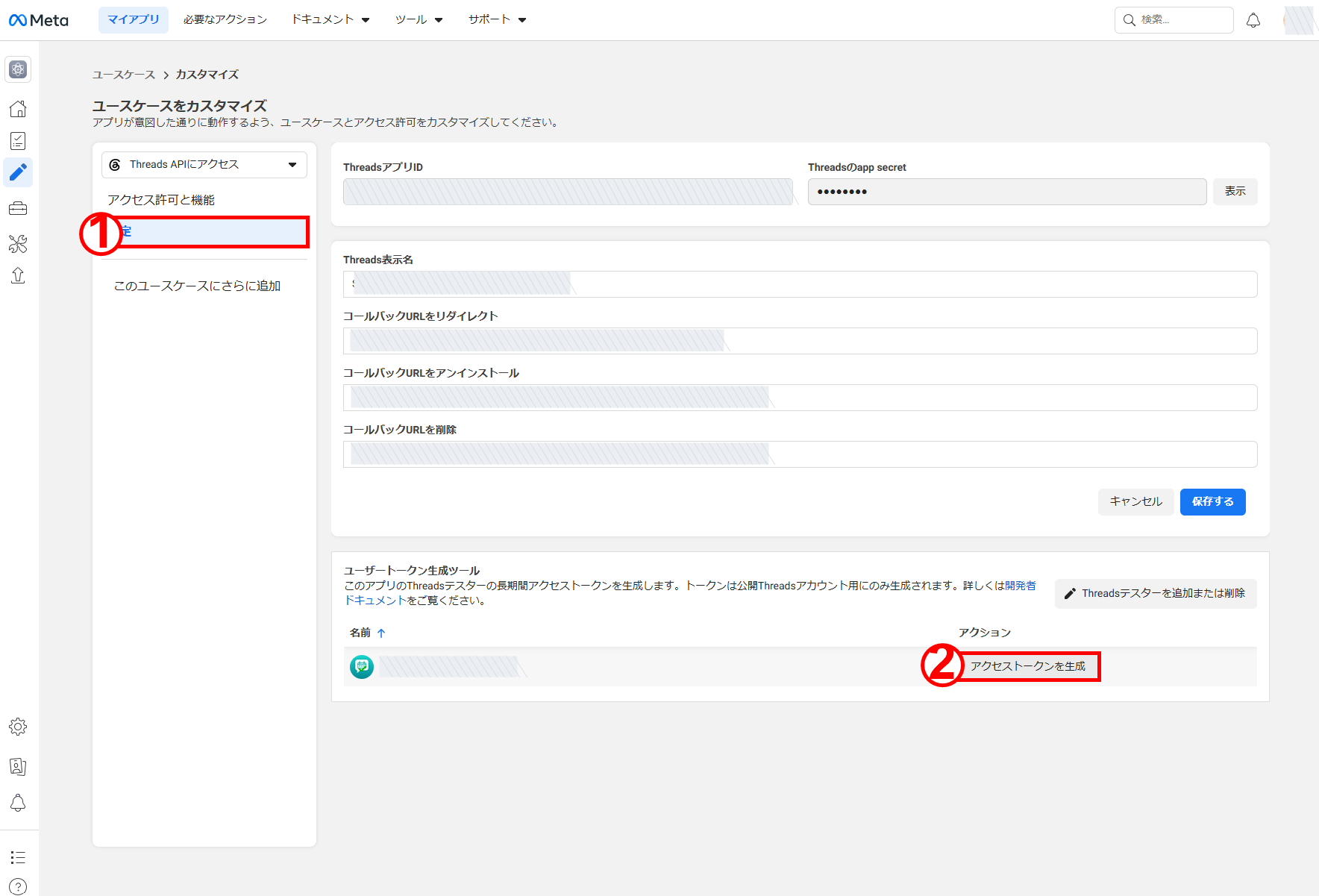
Task: Select the 設定 side menu item
Action: point(204,231)
